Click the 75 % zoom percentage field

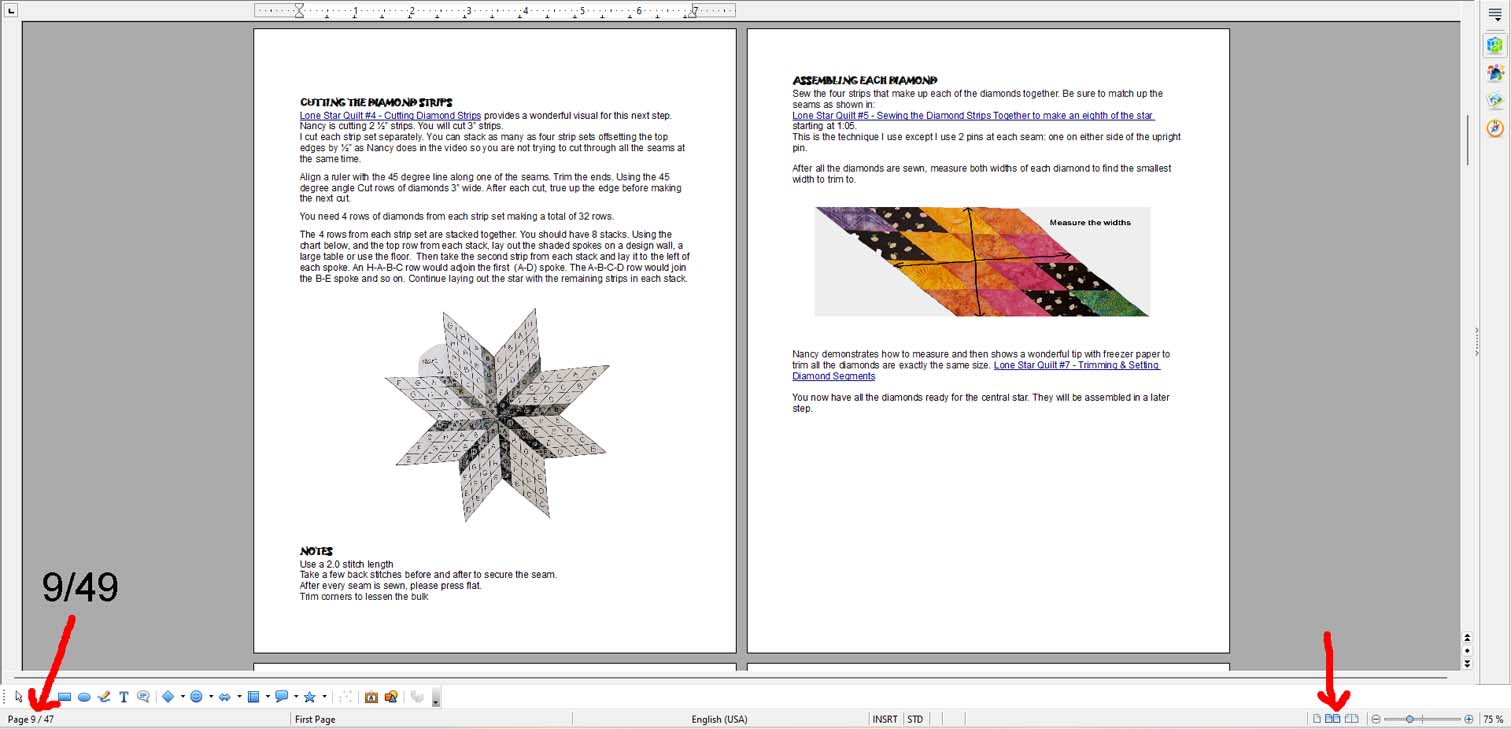click(1492, 719)
